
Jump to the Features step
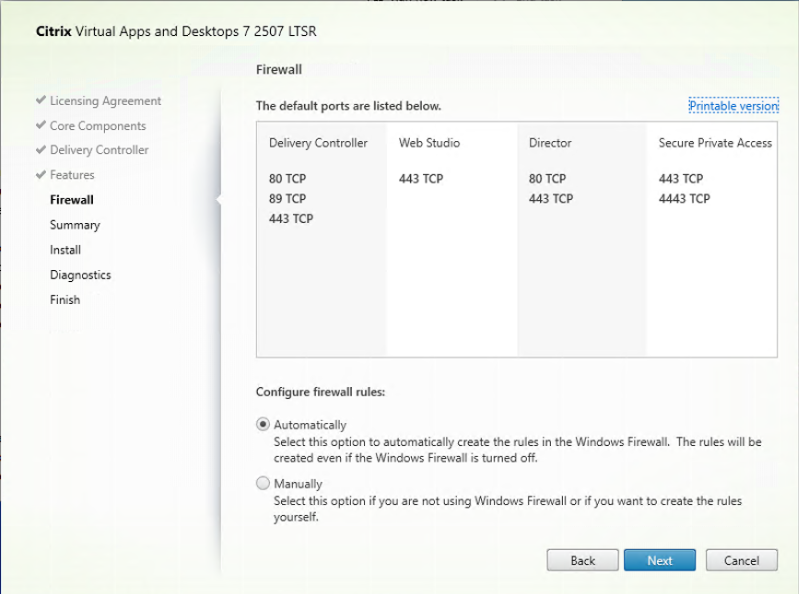pos(72,175)
